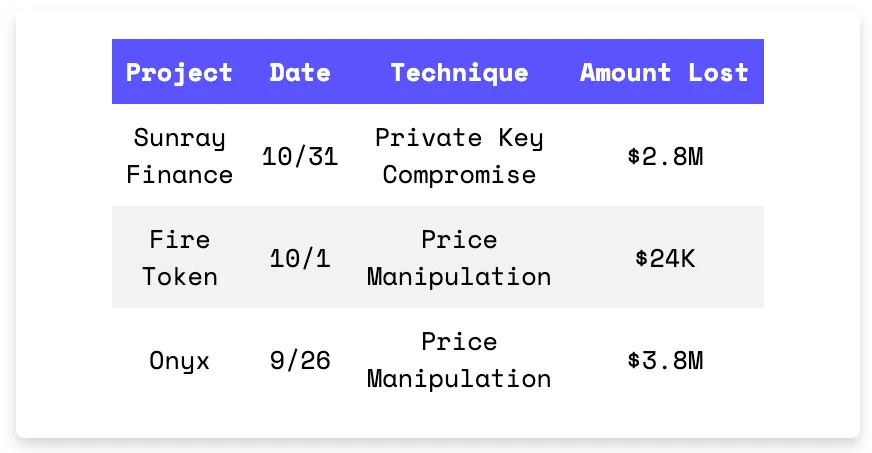
Task: Select the Sunray Finance project cell
Action: (x=179, y=156)
